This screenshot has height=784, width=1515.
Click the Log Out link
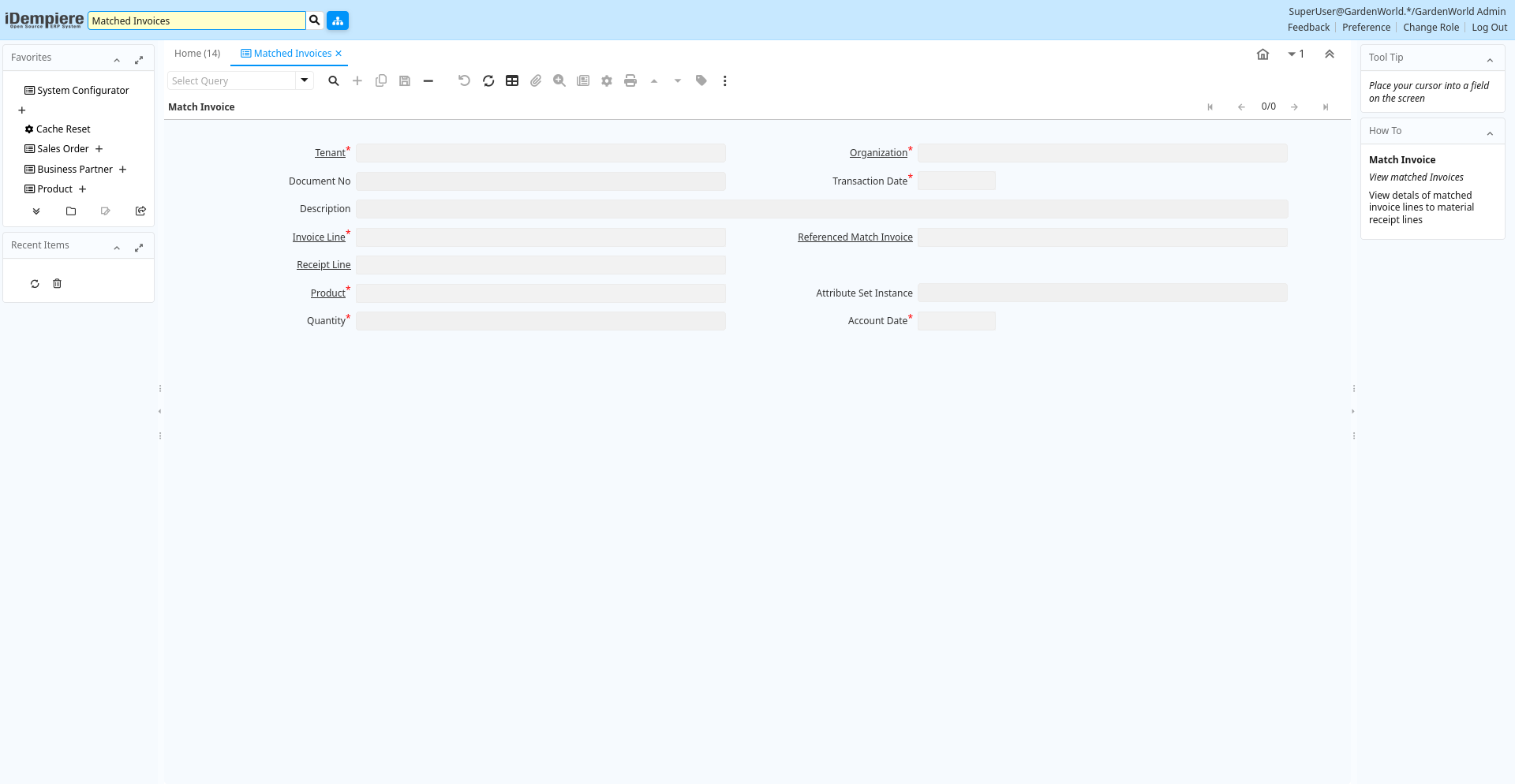click(1489, 28)
